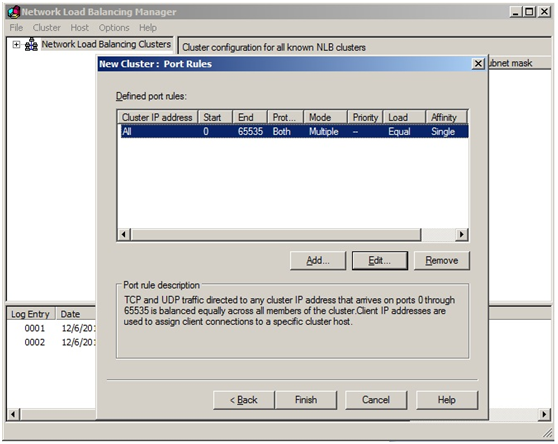Open the Cluster menu

tap(47, 28)
